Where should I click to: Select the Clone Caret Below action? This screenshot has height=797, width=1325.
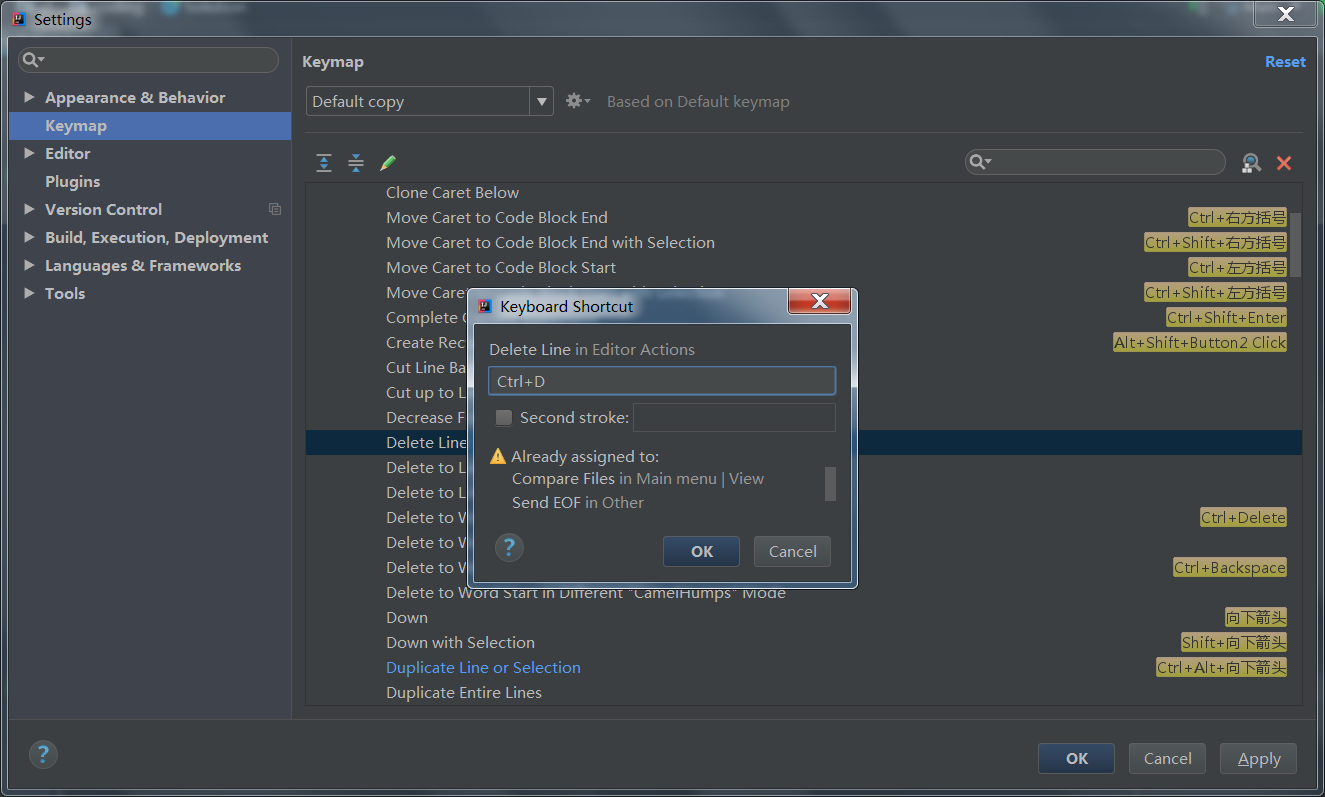click(x=453, y=192)
